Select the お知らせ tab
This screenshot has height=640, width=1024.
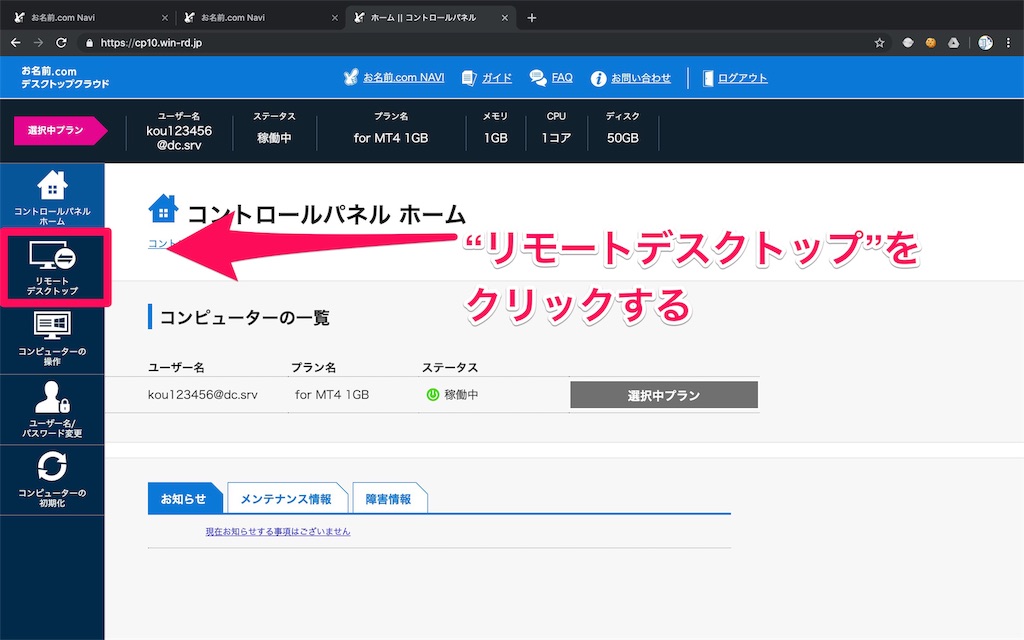pyautogui.click(x=185, y=497)
